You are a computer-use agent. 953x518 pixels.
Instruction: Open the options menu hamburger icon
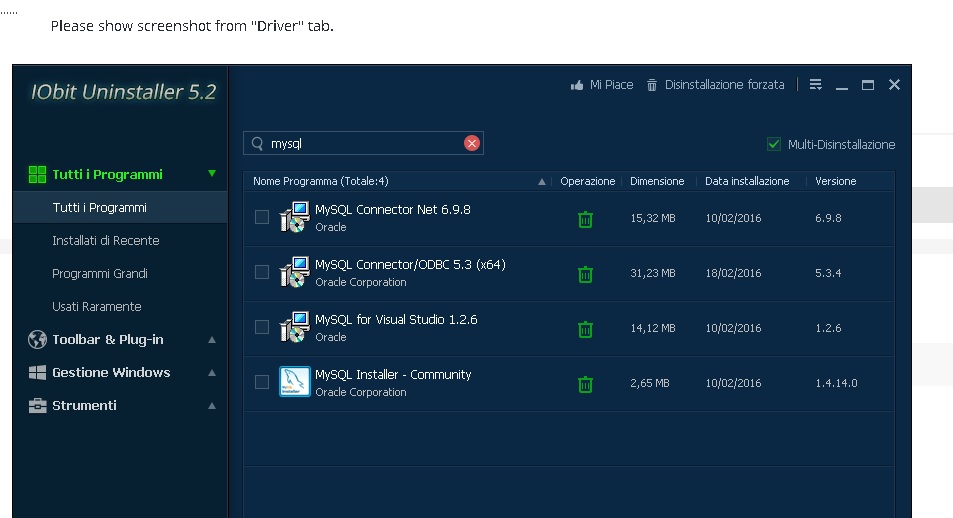point(816,85)
